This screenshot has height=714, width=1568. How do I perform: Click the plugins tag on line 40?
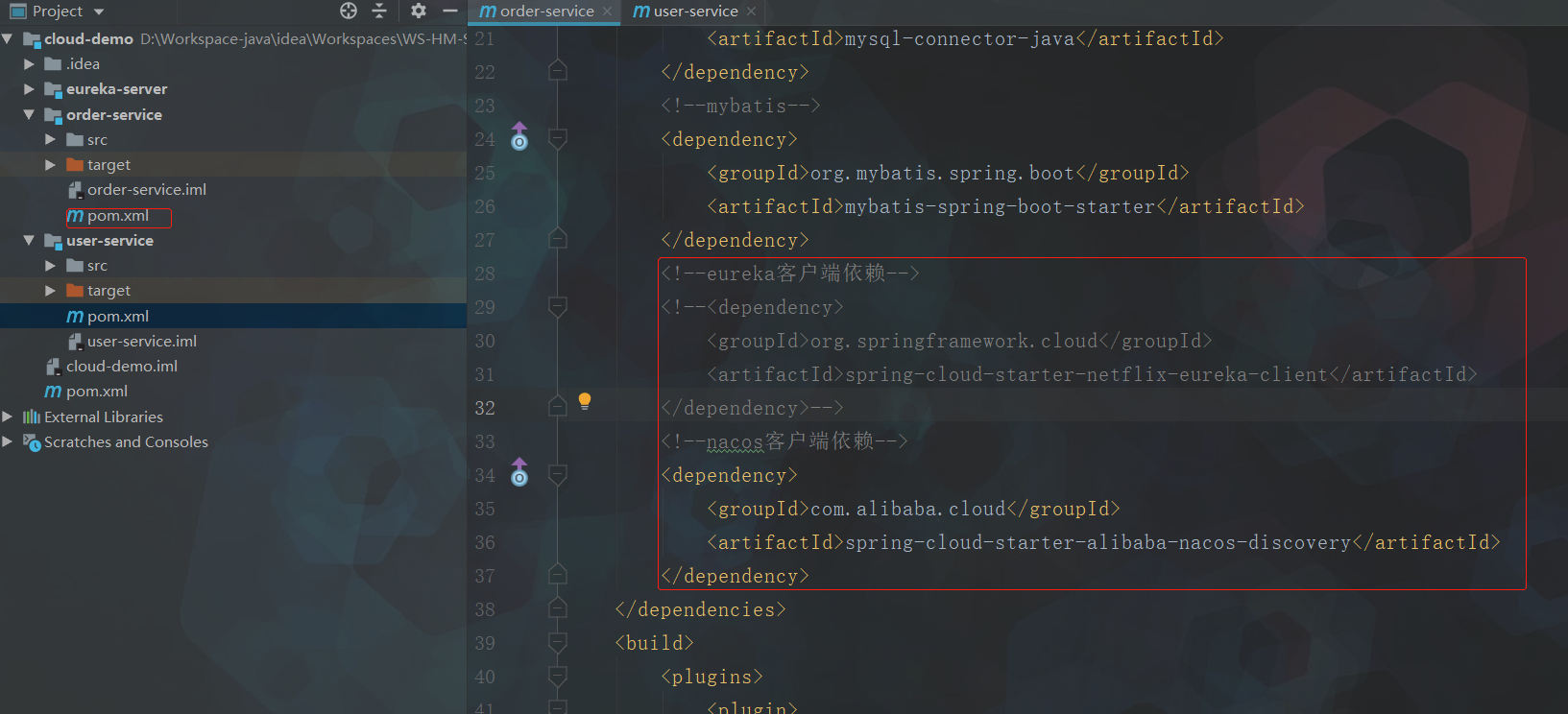pyautogui.click(x=712, y=677)
